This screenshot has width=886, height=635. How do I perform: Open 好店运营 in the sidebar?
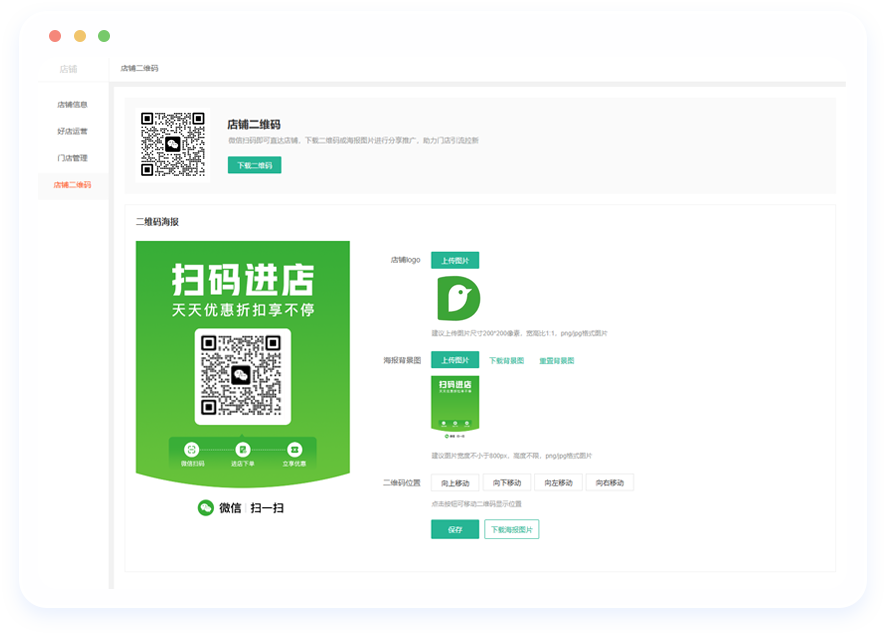72,131
